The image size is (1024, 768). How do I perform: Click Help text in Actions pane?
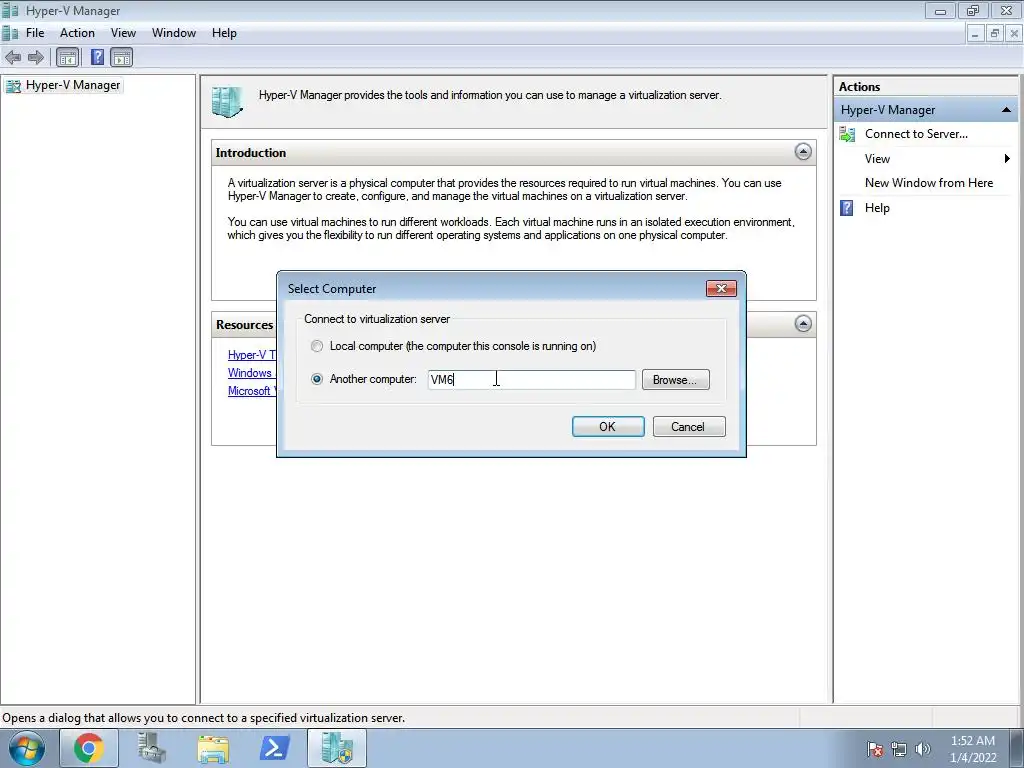pyautogui.click(x=877, y=208)
